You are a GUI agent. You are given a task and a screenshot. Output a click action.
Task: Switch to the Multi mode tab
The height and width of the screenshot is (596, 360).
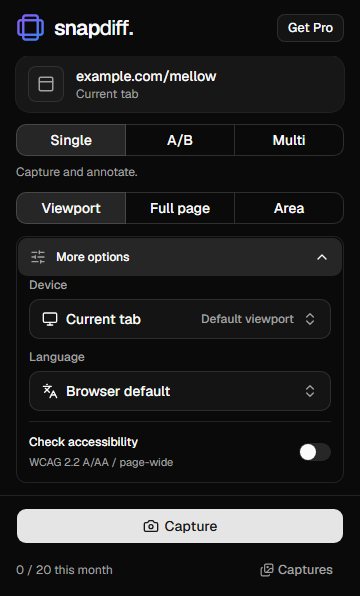289,140
